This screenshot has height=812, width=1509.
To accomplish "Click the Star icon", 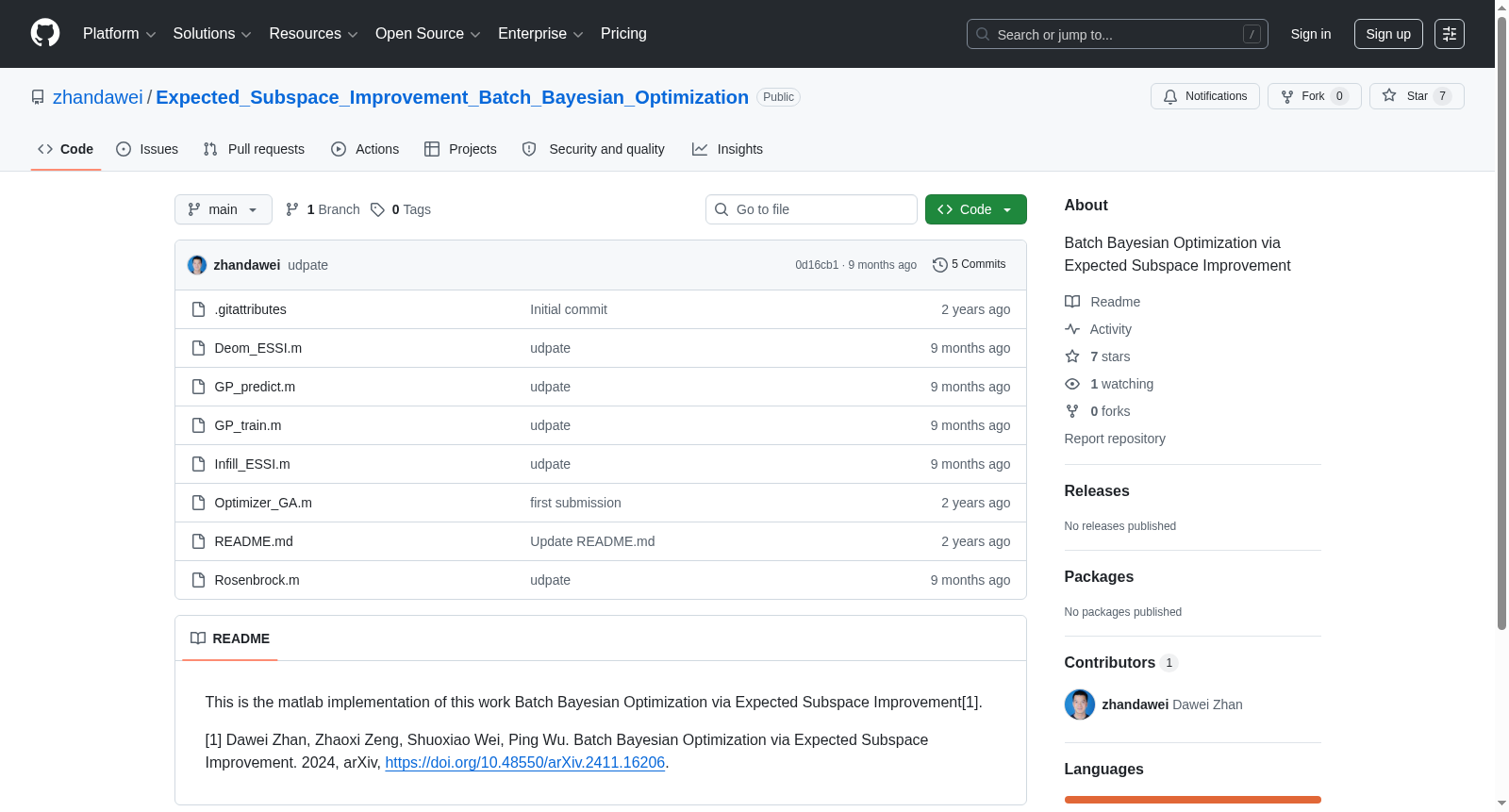I will (x=1389, y=96).
